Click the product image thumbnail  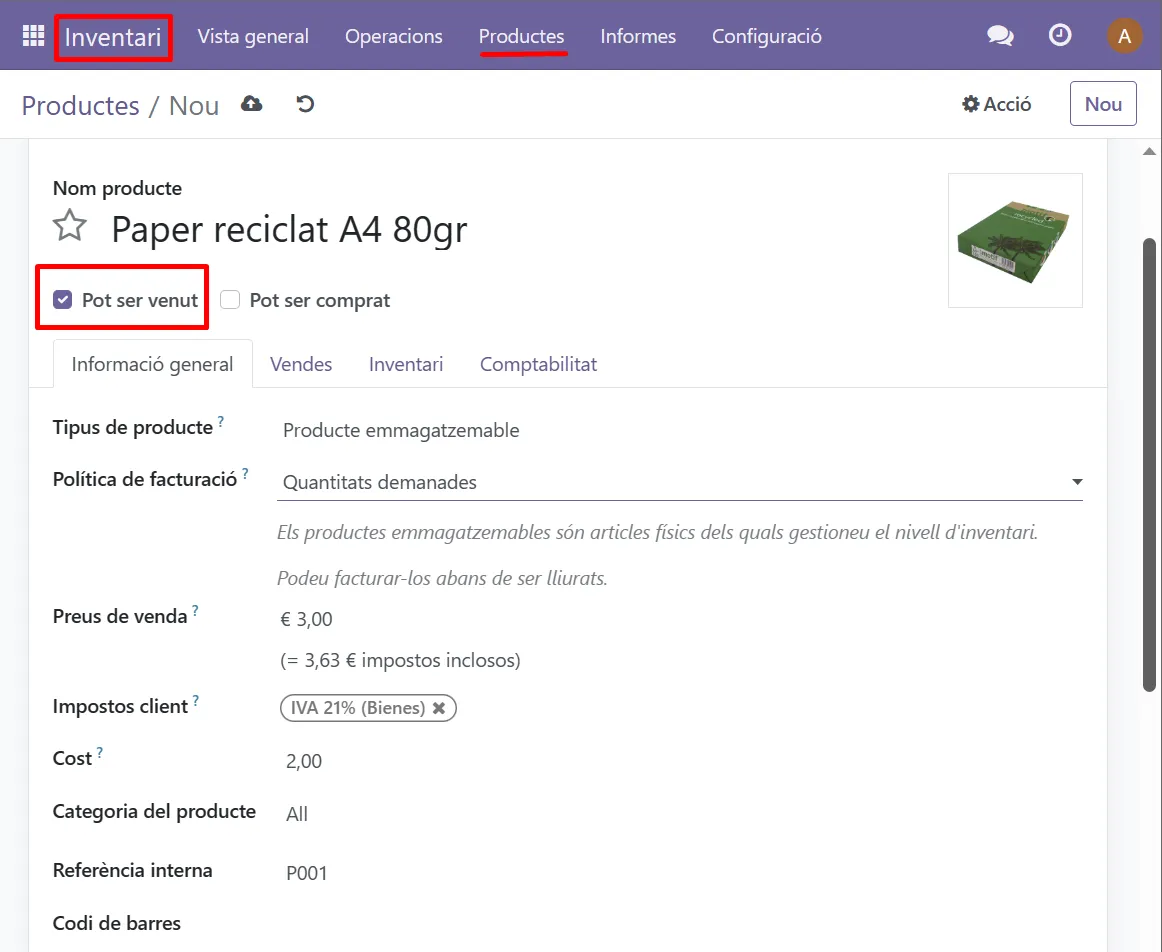pyautogui.click(x=1014, y=240)
